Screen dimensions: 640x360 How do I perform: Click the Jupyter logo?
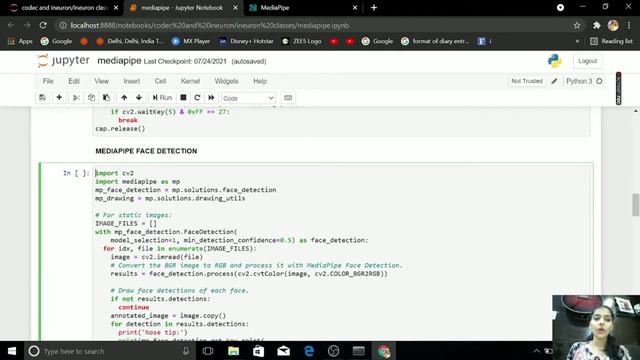(63, 61)
